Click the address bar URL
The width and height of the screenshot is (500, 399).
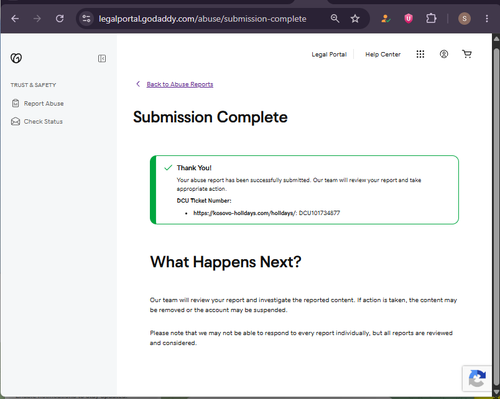pyautogui.click(x=202, y=19)
